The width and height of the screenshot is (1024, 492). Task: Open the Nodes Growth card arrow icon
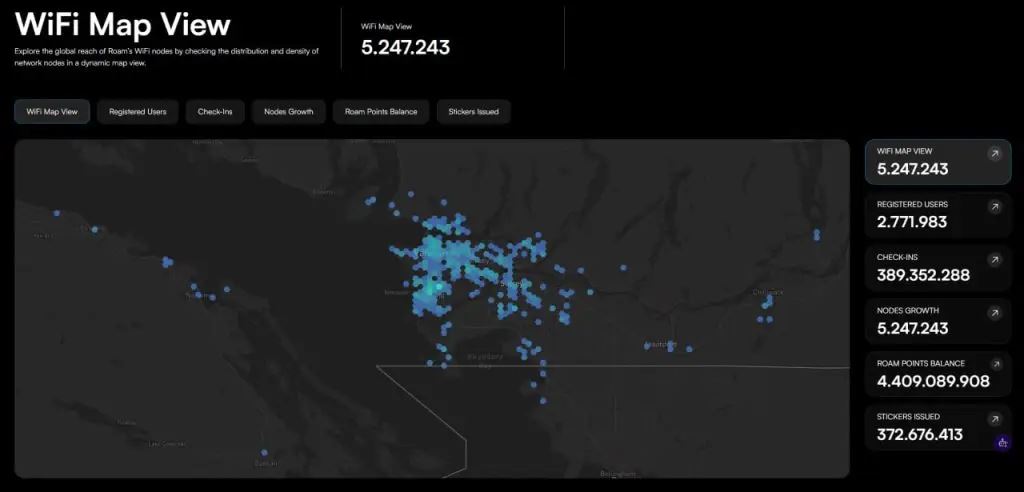(x=994, y=314)
